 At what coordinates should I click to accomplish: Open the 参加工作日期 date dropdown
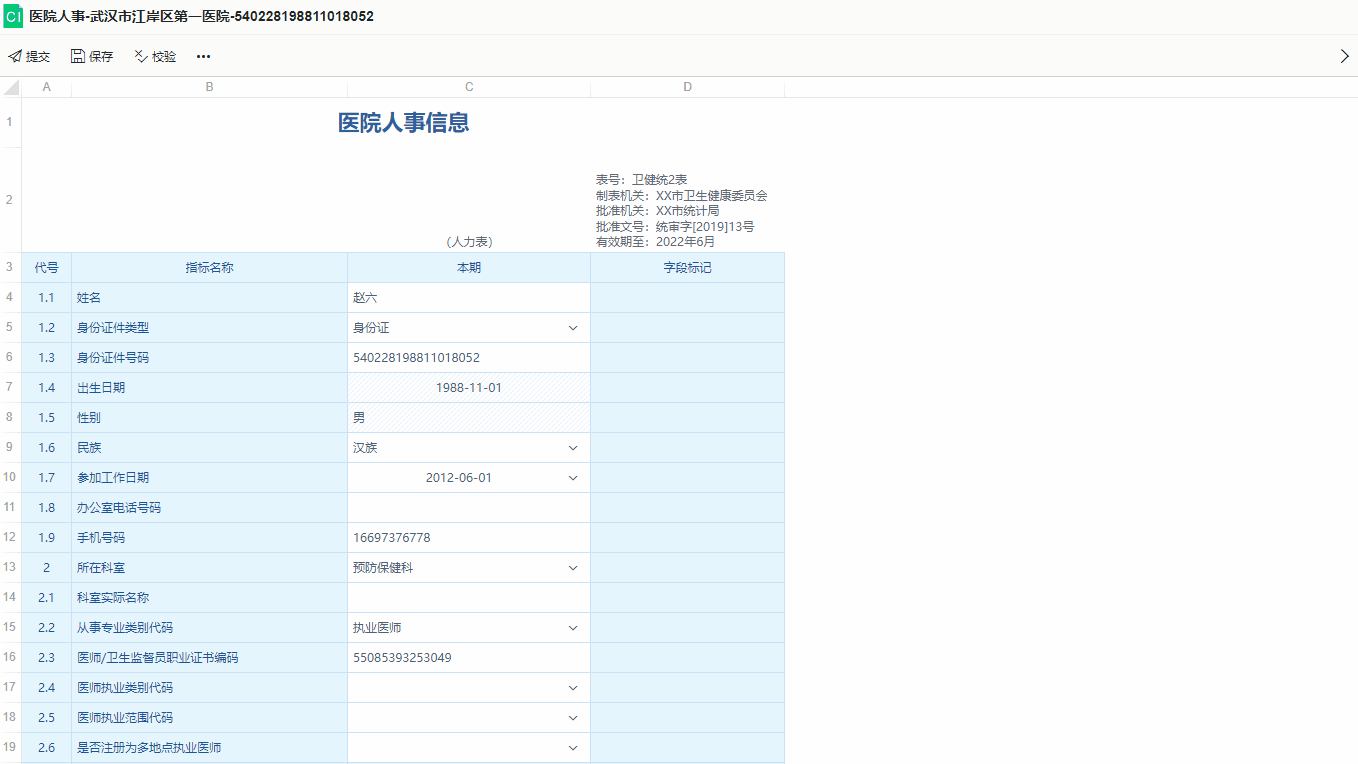[x=573, y=478]
